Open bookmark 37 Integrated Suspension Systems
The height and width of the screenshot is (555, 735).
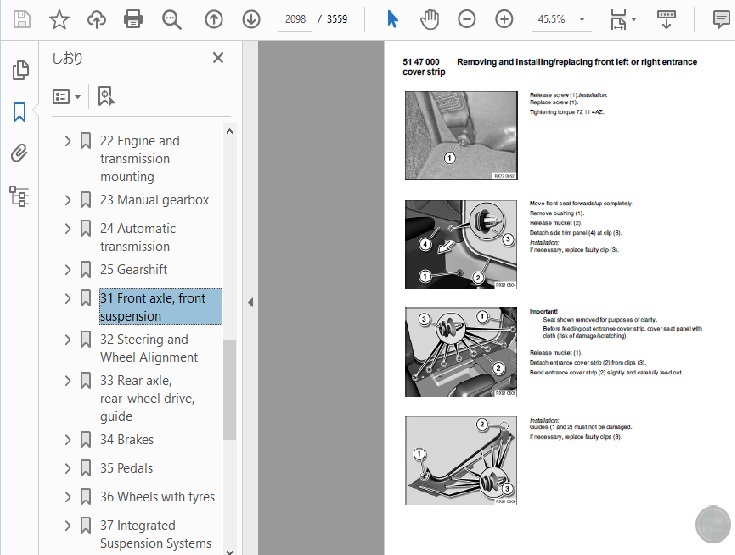[156, 534]
